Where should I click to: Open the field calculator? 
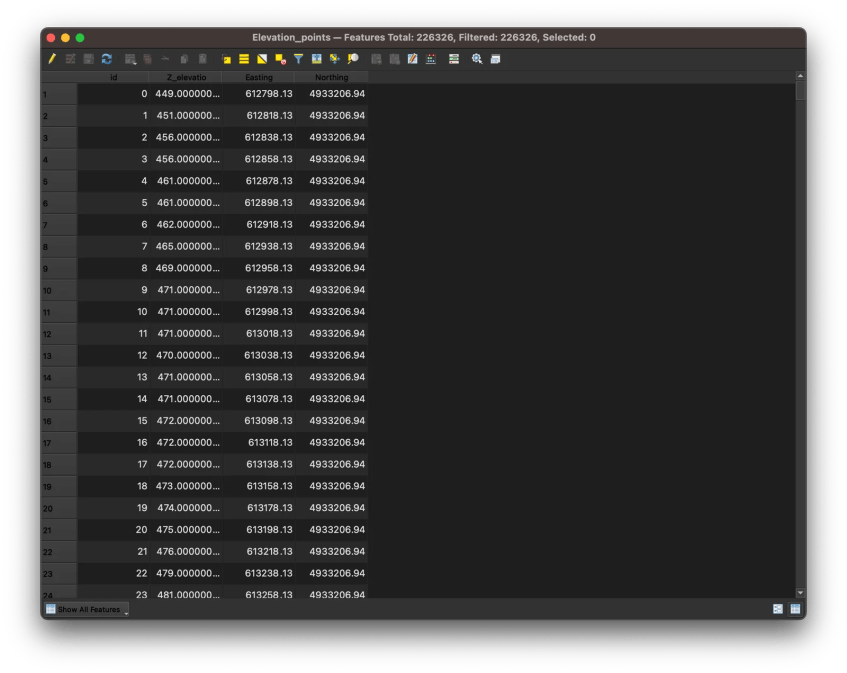click(x=431, y=59)
